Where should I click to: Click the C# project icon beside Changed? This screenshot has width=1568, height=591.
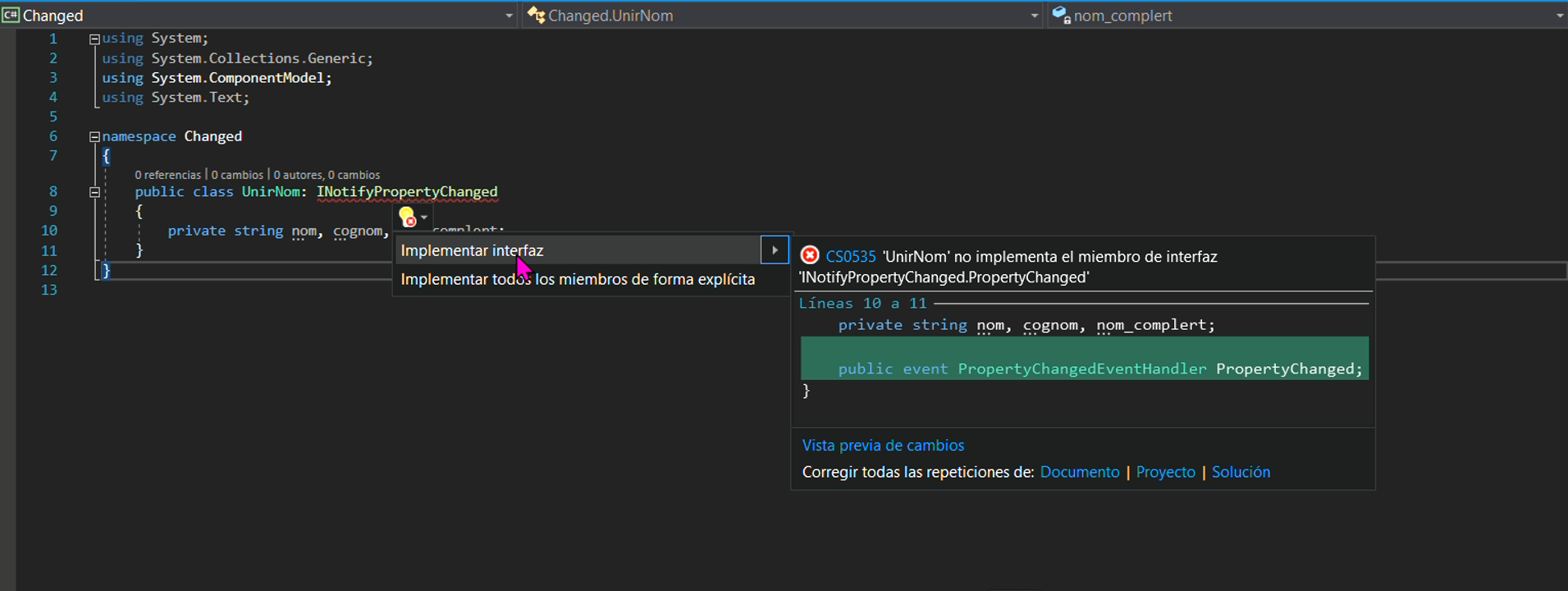(x=11, y=15)
